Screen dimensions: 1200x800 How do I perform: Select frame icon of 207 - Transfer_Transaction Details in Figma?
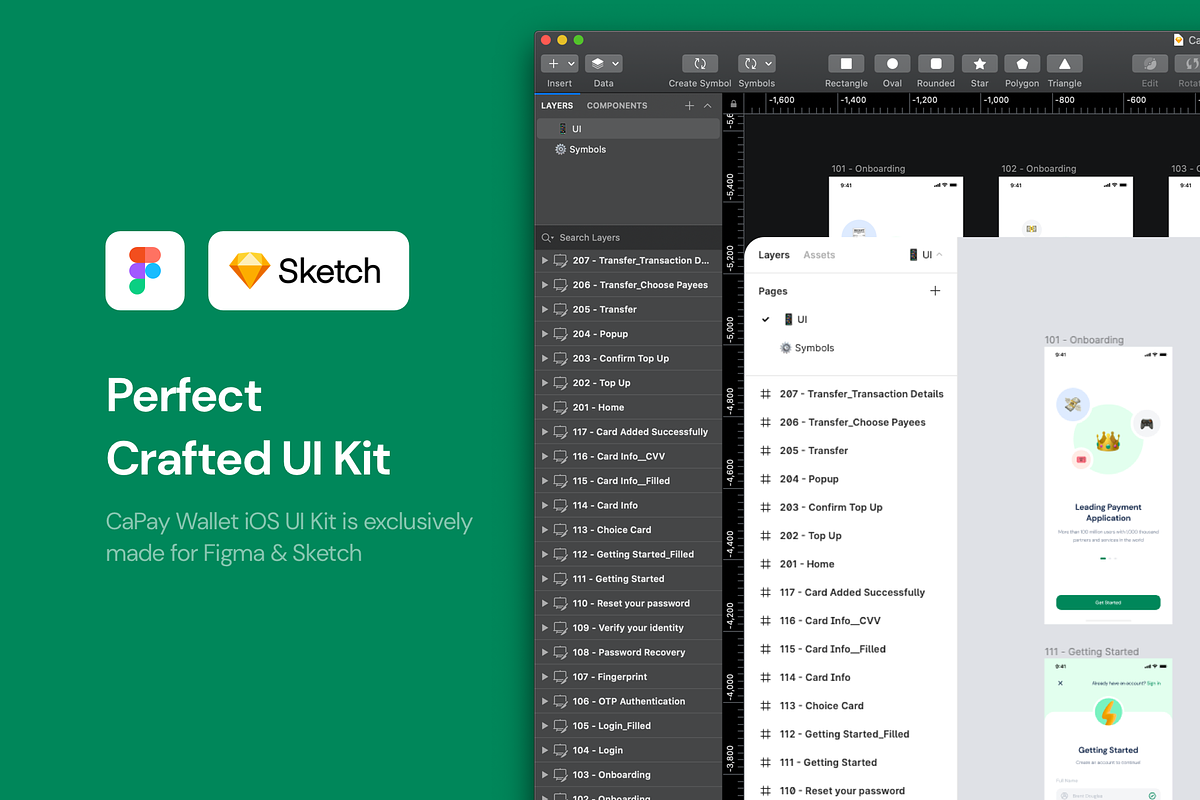tap(766, 394)
